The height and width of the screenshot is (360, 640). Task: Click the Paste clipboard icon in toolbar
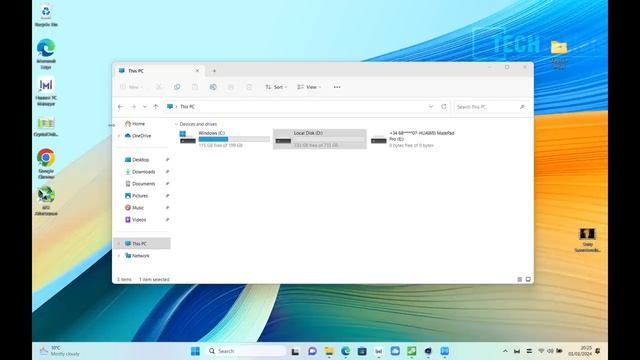pos(195,87)
